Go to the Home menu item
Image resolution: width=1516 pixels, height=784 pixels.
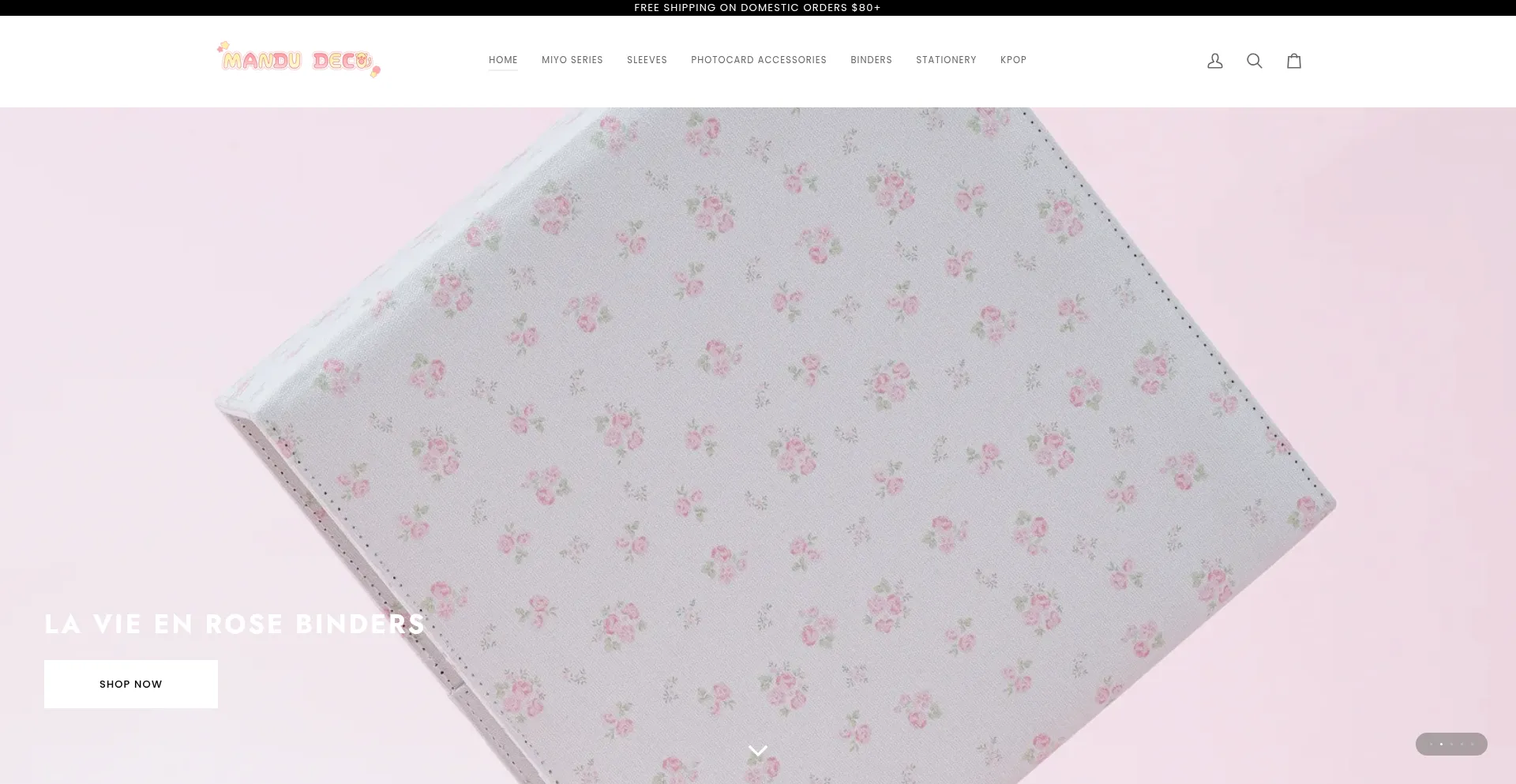tap(503, 60)
